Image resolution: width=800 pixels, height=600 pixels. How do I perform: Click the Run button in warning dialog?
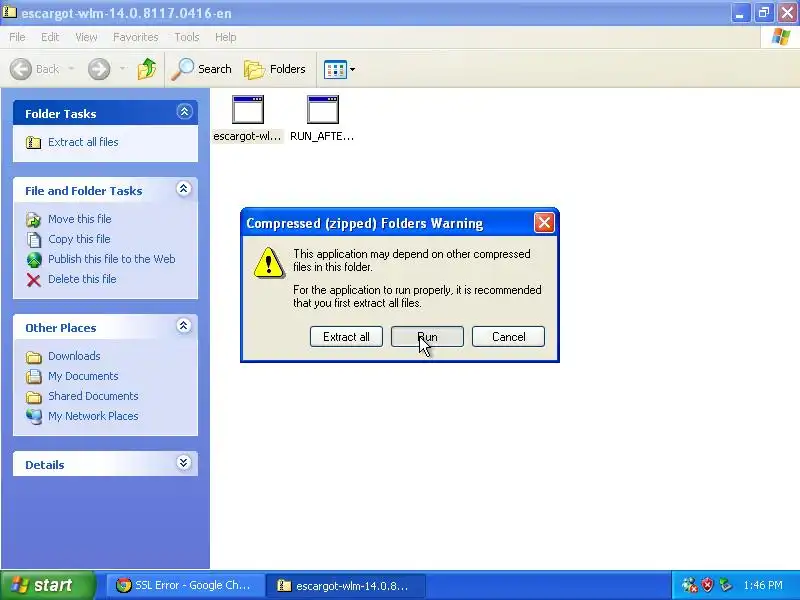427,337
